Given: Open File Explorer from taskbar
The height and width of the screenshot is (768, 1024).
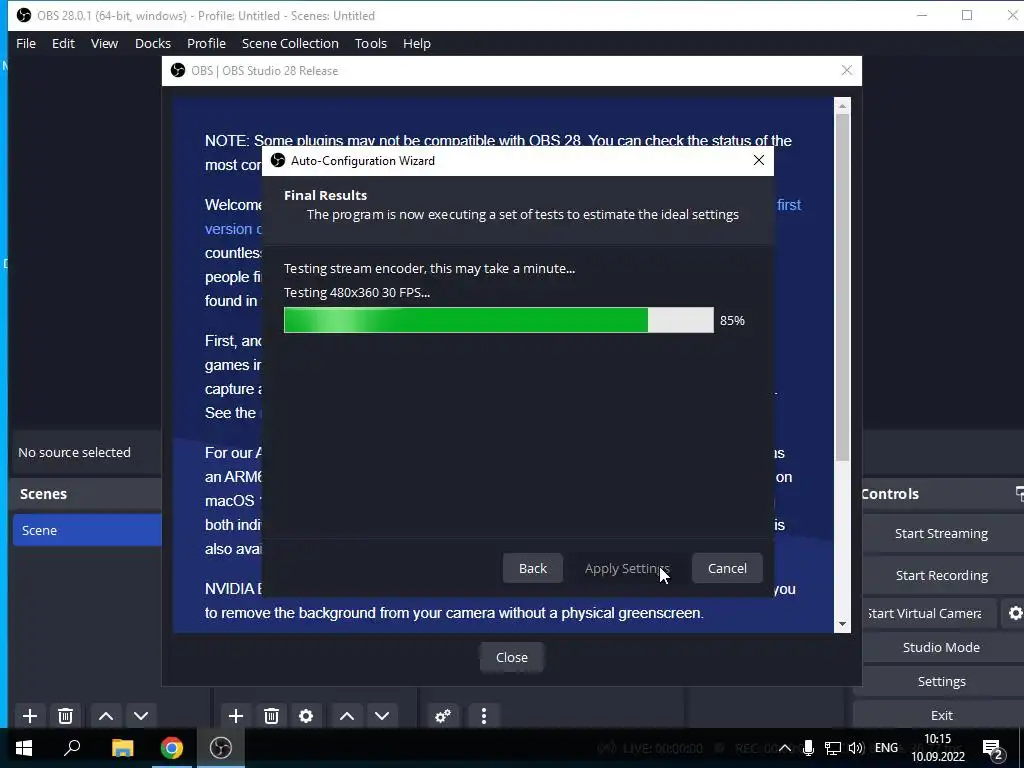Looking at the screenshot, I should (122, 748).
